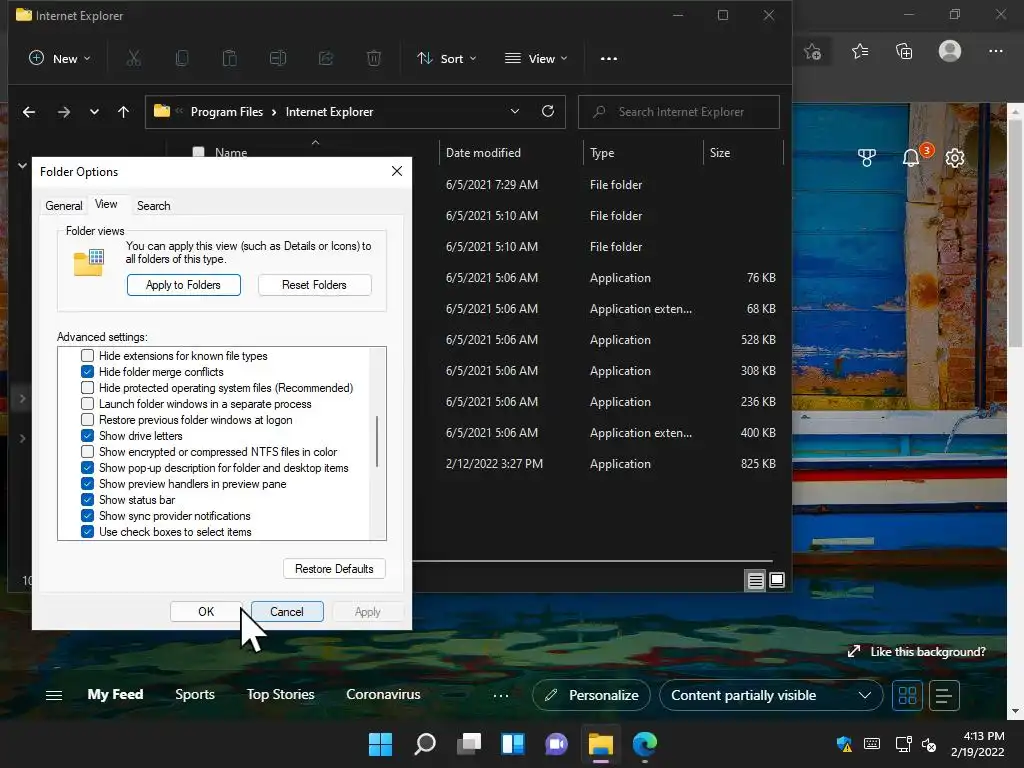The image size is (1024, 768).
Task: Switch to large thumbnails view icon in status bar
Action: point(777,580)
